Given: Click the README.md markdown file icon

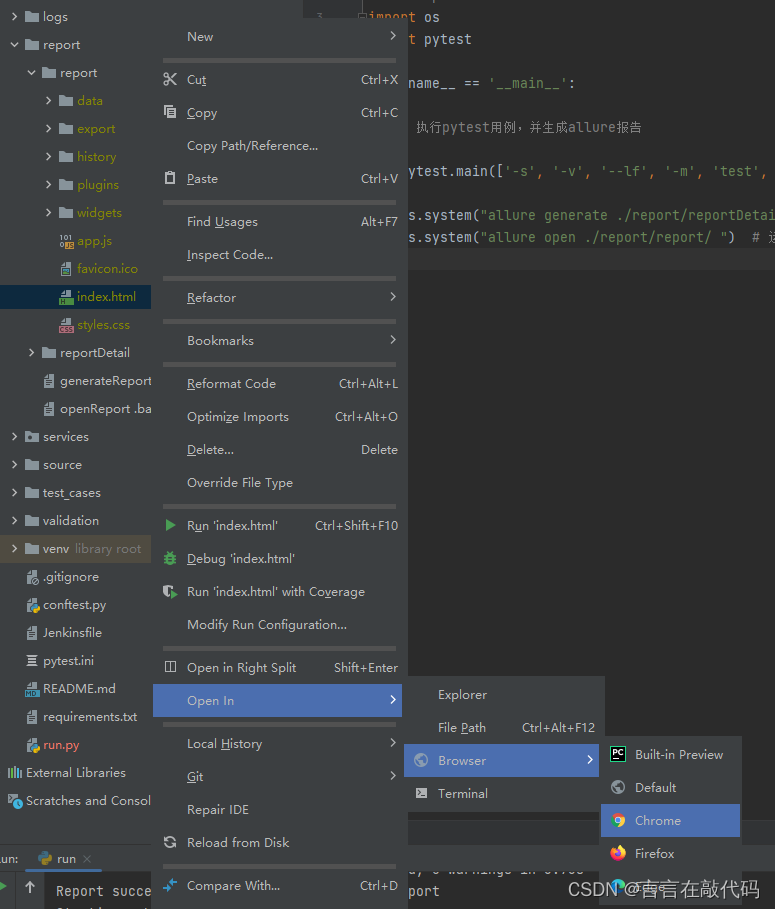Looking at the screenshot, I should [32, 689].
